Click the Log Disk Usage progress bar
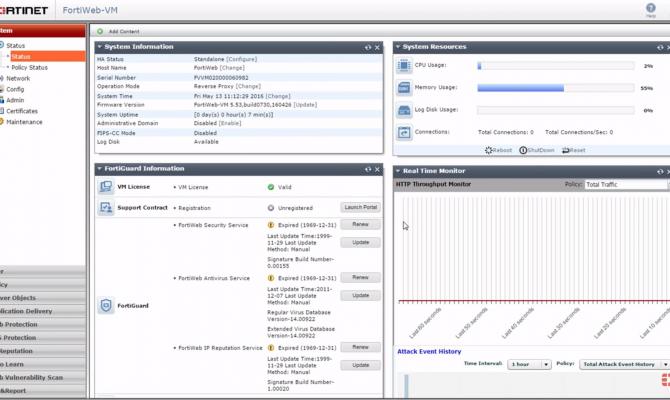The width and height of the screenshot is (670, 400). click(x=555, y=110)
